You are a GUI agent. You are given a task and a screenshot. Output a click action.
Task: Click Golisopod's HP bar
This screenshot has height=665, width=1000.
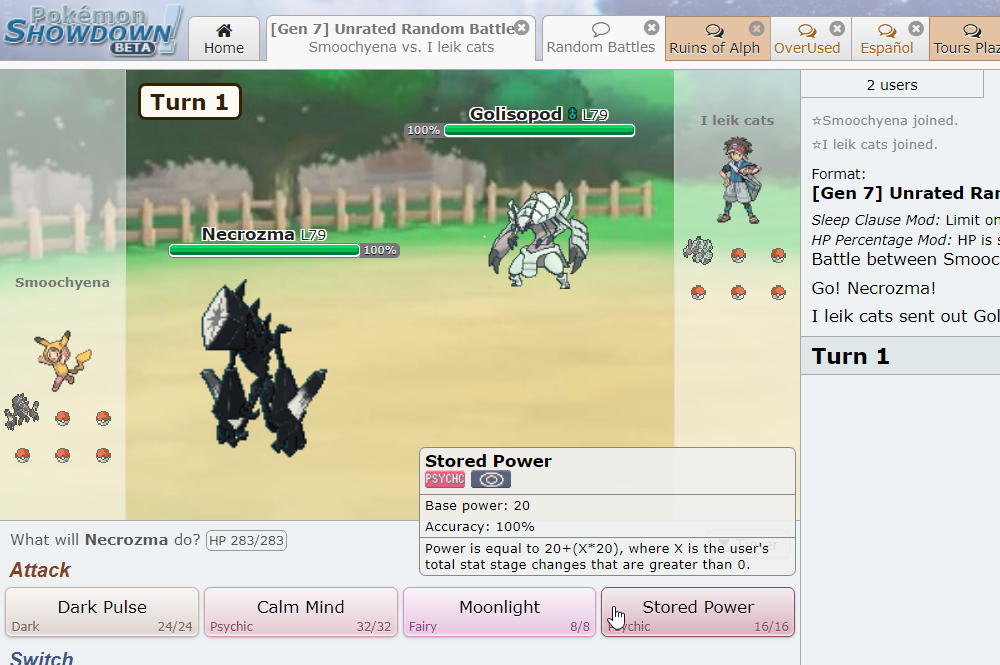[540, 130]
